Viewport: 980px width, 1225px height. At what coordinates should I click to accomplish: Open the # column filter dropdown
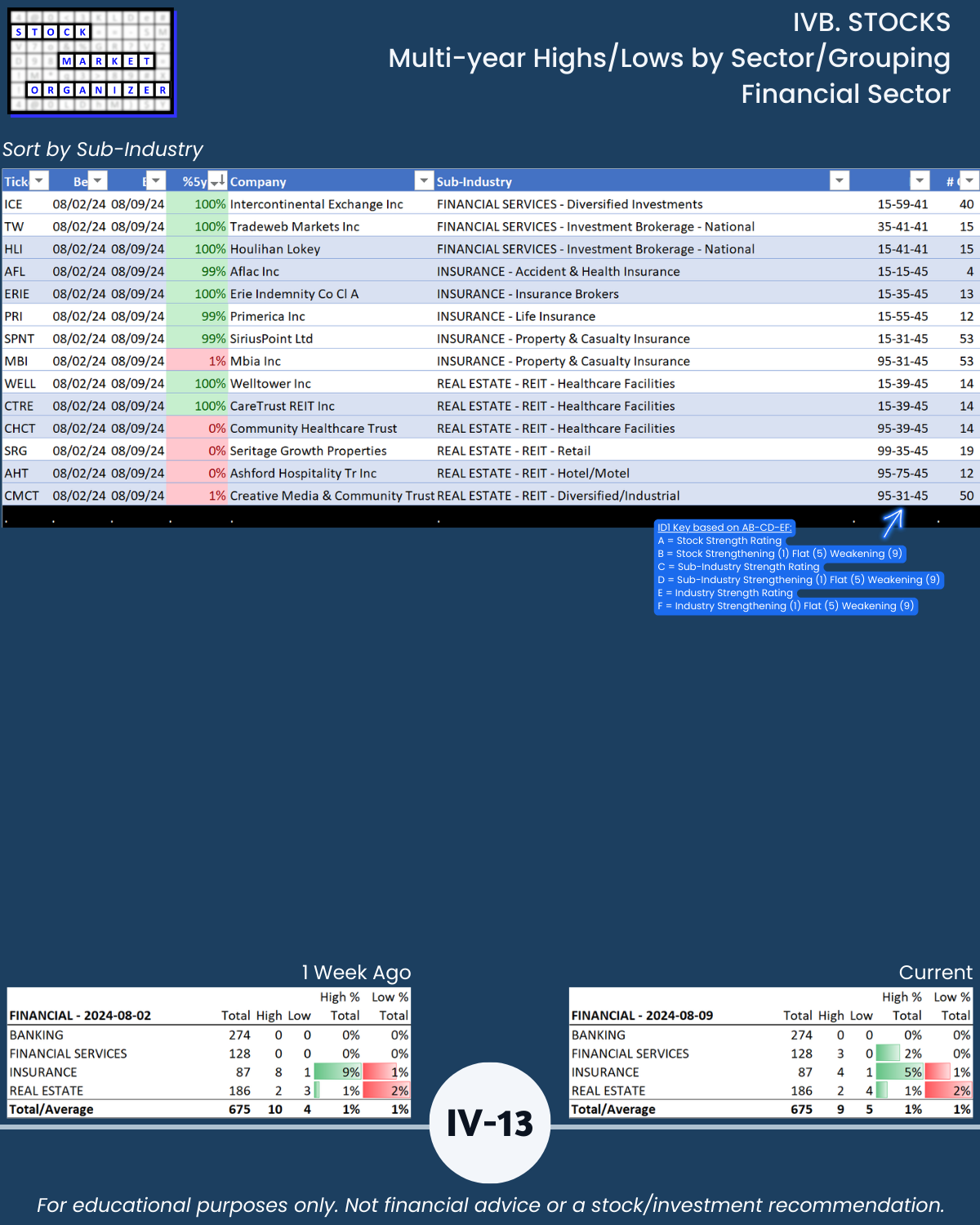click(969, 180)
